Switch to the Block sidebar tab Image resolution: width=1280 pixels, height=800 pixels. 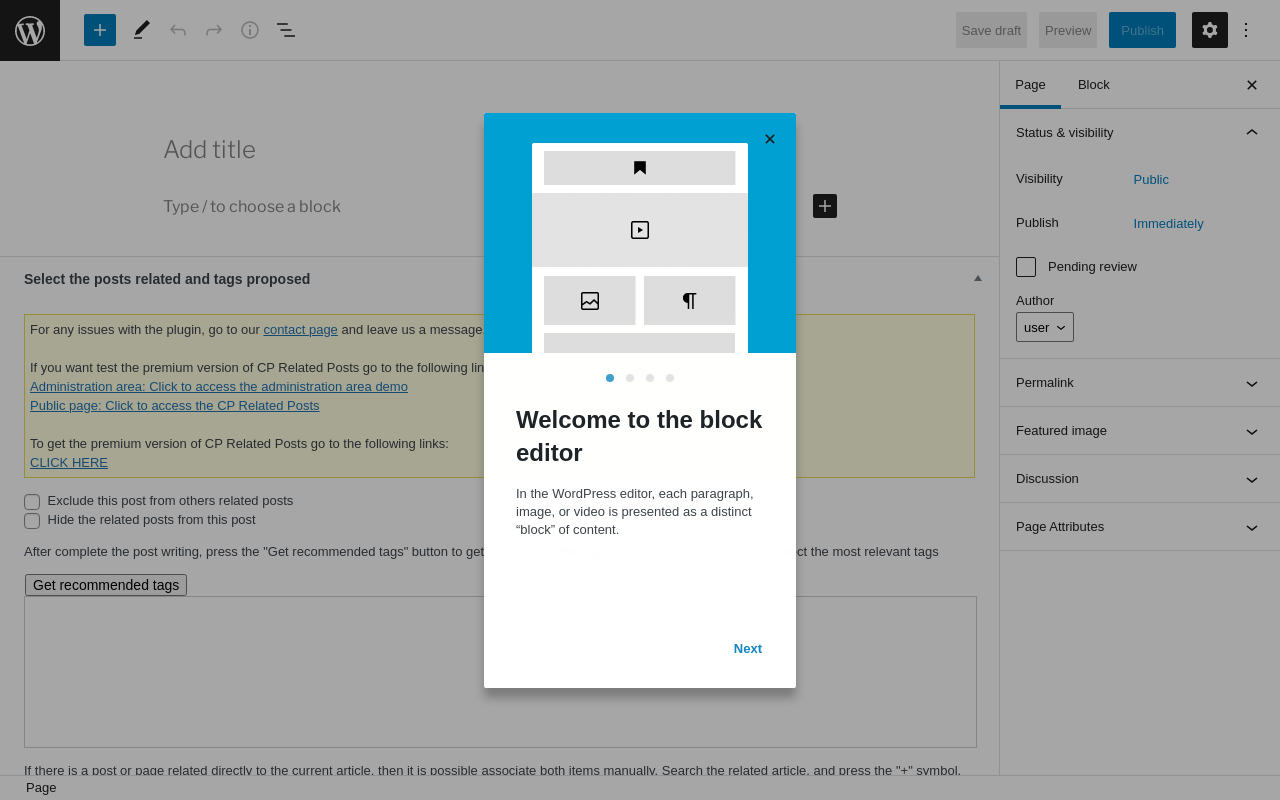[x=1094, y=85]
